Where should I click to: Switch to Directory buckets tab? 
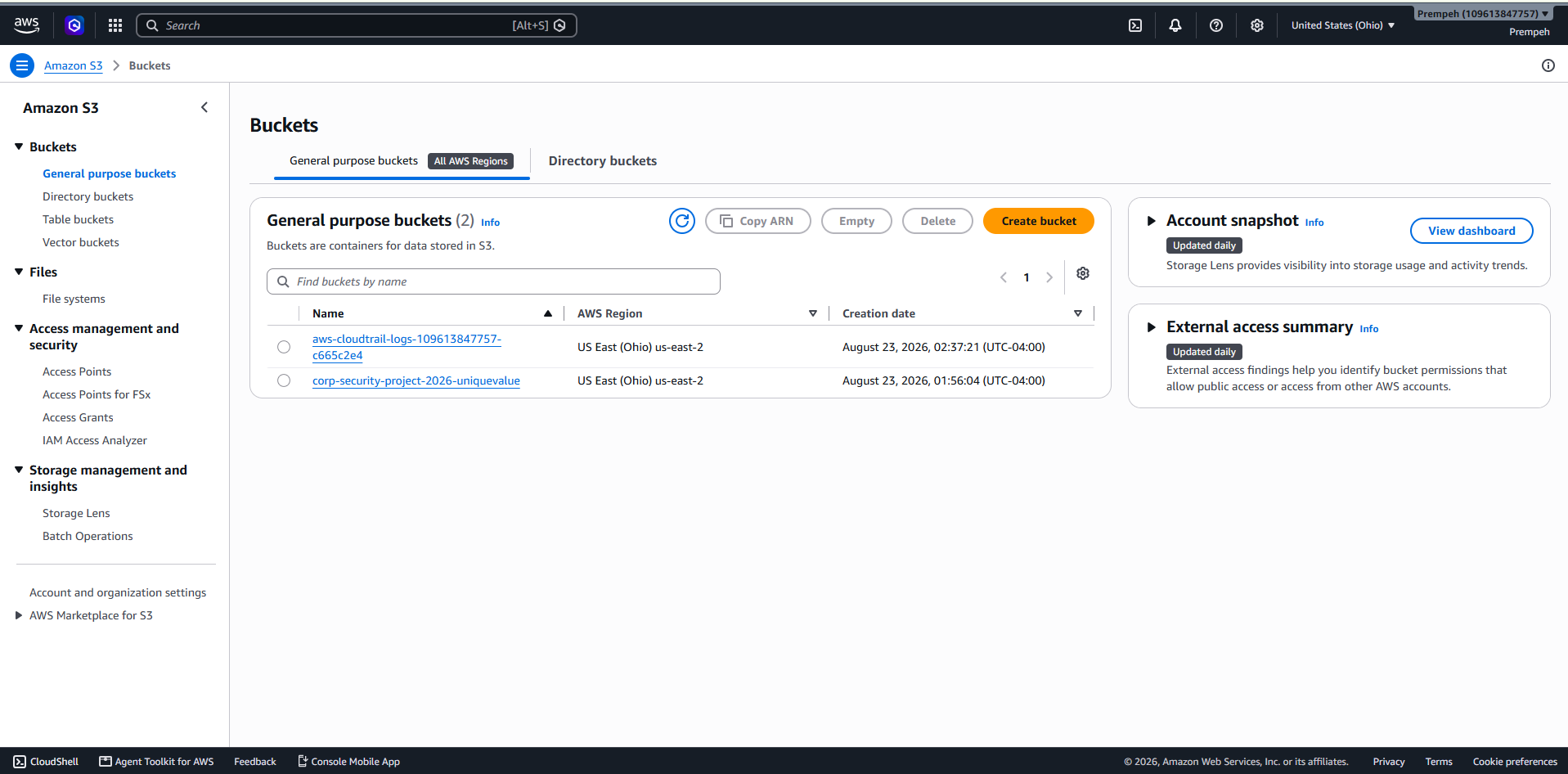pos(603,161)
